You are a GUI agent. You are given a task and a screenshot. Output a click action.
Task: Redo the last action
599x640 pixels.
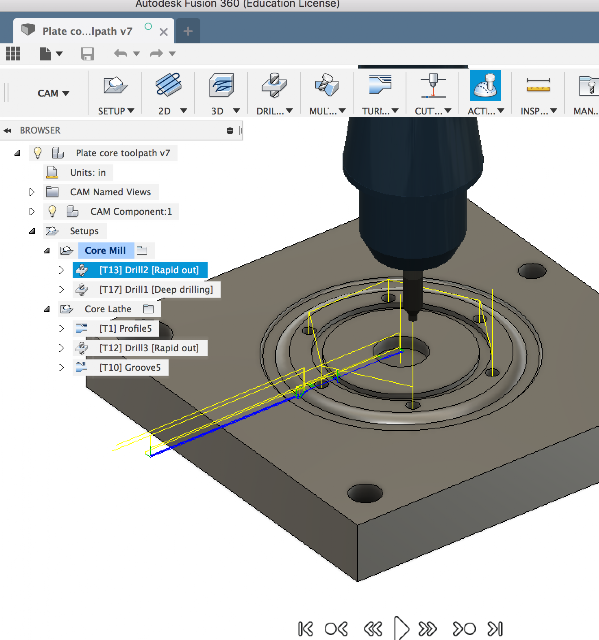point(156,53)
